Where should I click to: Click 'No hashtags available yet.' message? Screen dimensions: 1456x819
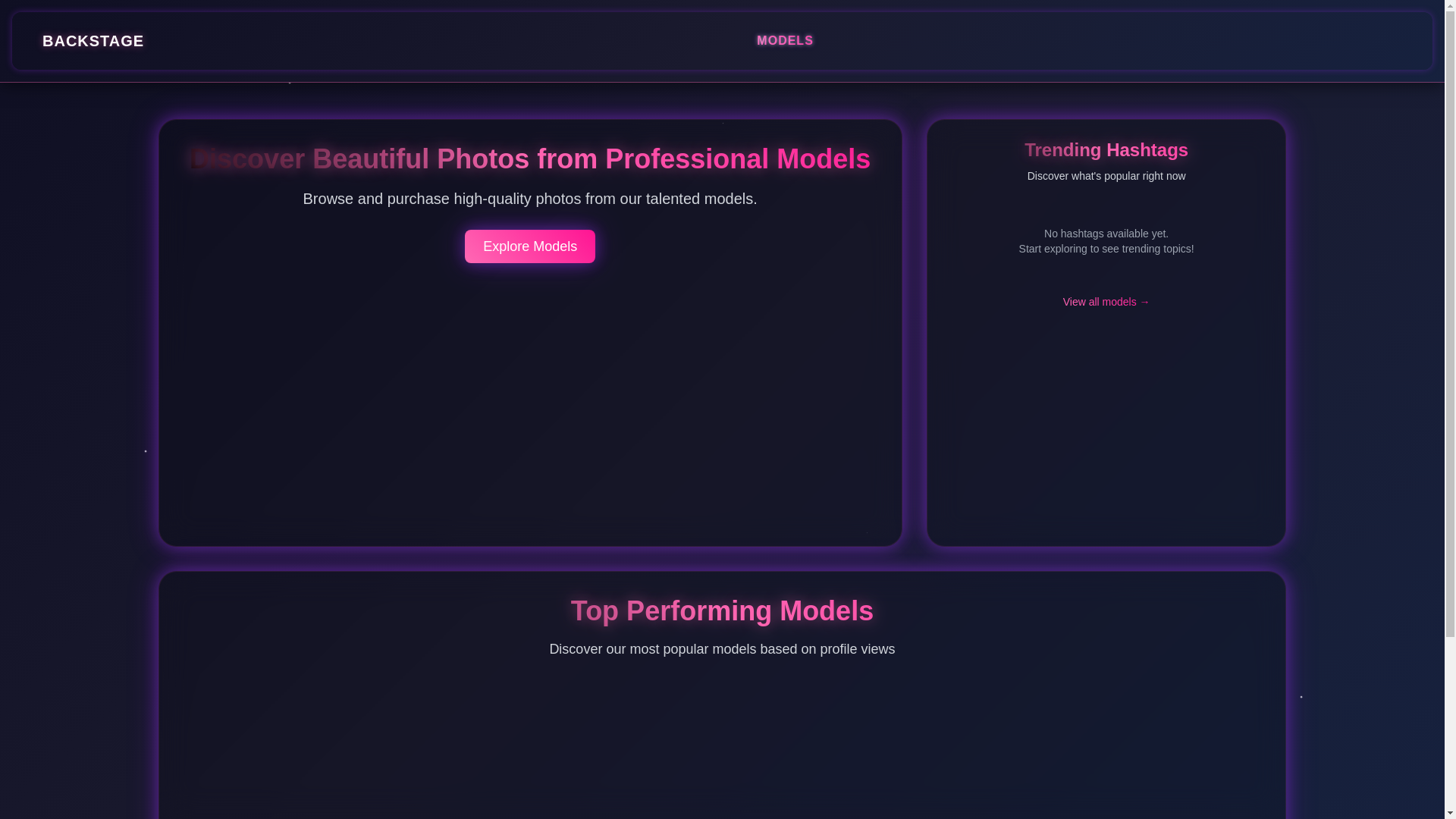1106,234
